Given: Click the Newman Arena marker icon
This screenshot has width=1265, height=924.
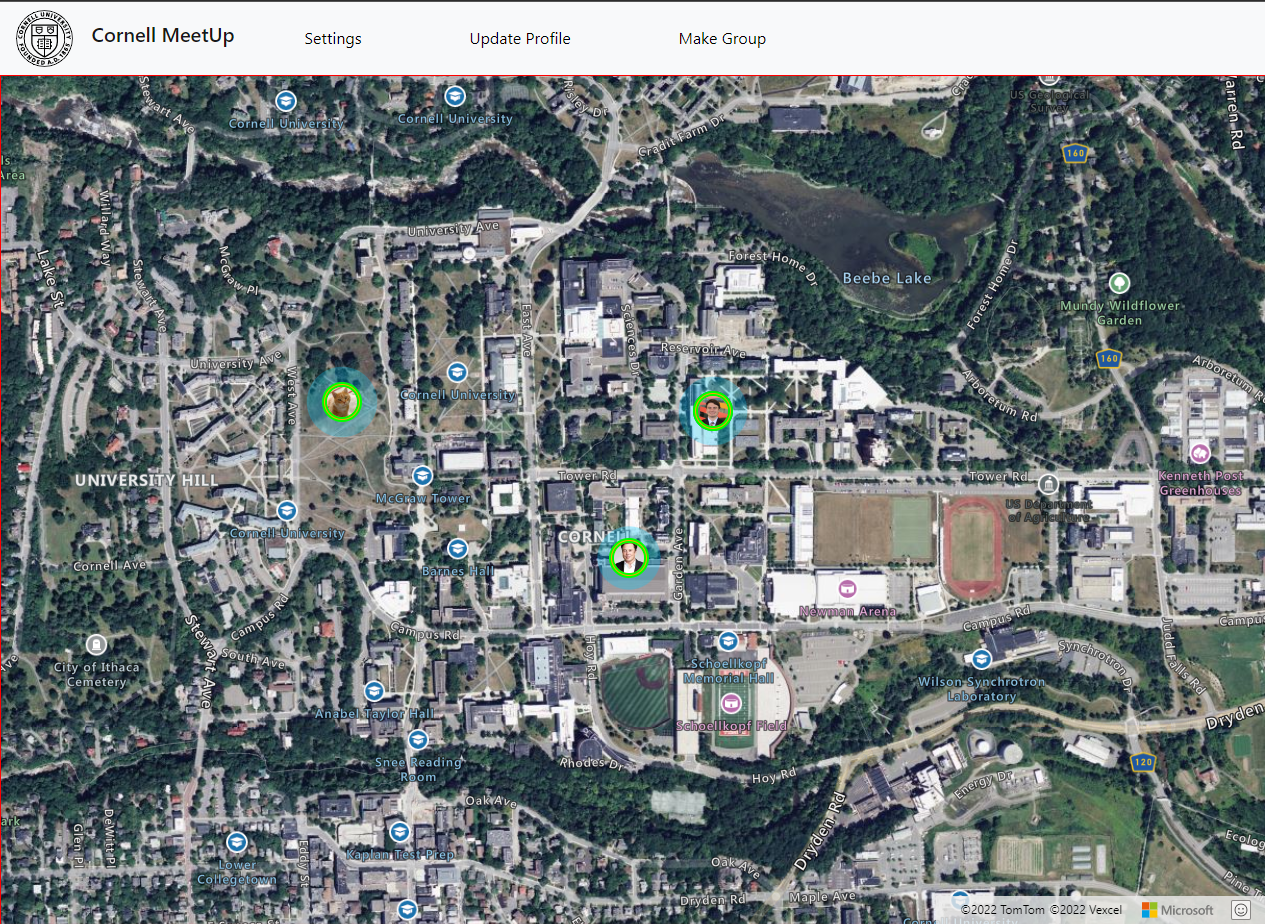Looking at the screenshot, I should tap(848, 587).
